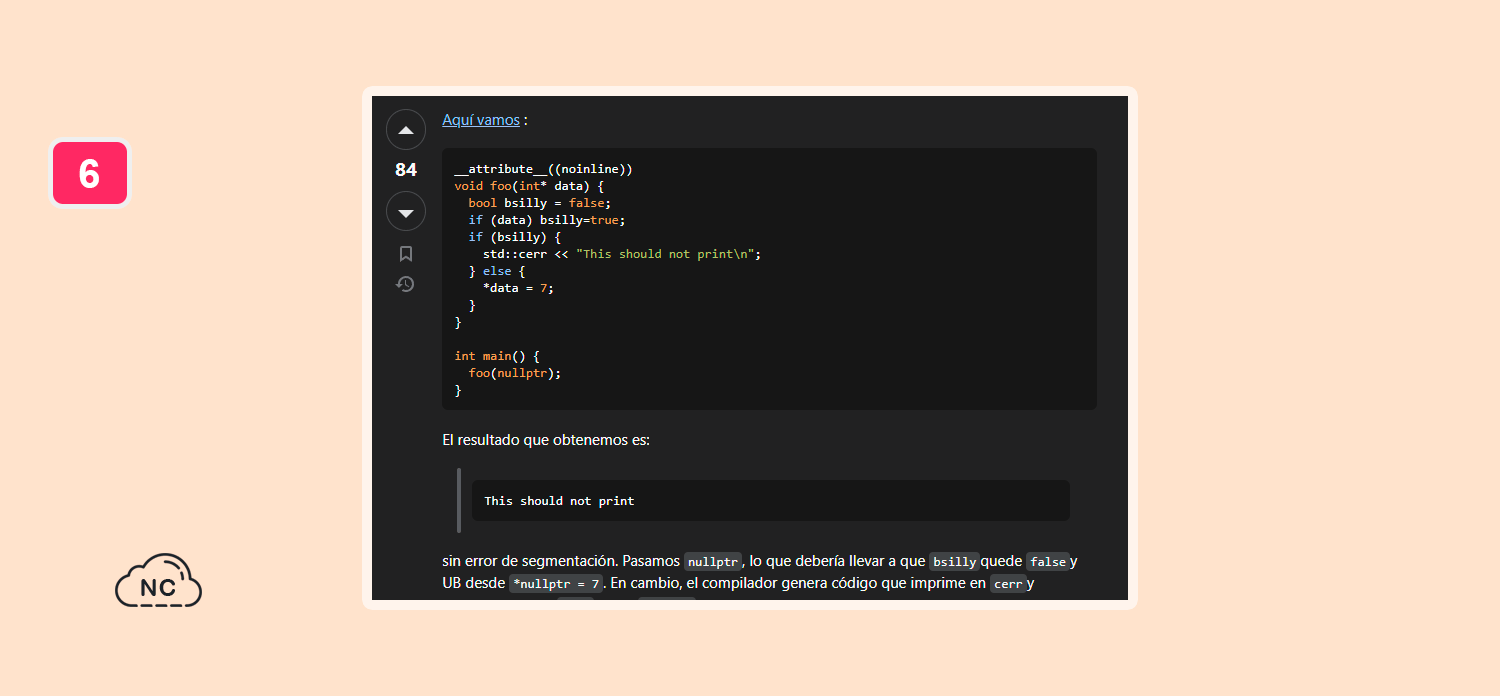Click the inline code "nullptr" in the paragraph
Viewport: 1500px width, 696px height.
pyautogui.click(x=713, y=562)
